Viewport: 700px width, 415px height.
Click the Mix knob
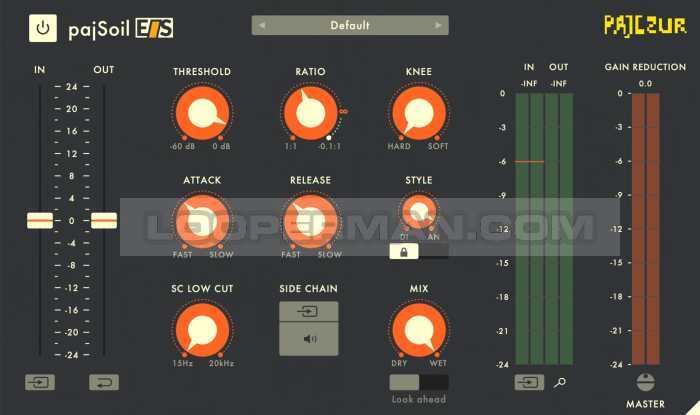click(x=419, y=330)
